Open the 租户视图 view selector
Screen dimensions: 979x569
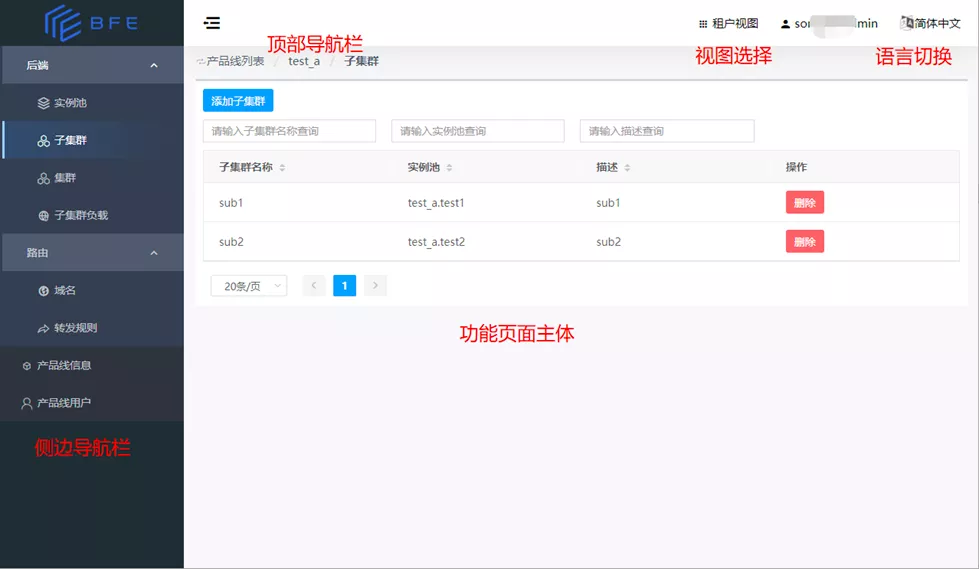[728, 23]
